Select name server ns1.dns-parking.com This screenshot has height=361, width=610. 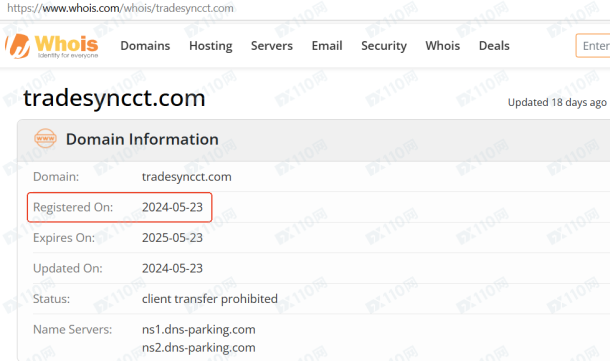(199, 329)
